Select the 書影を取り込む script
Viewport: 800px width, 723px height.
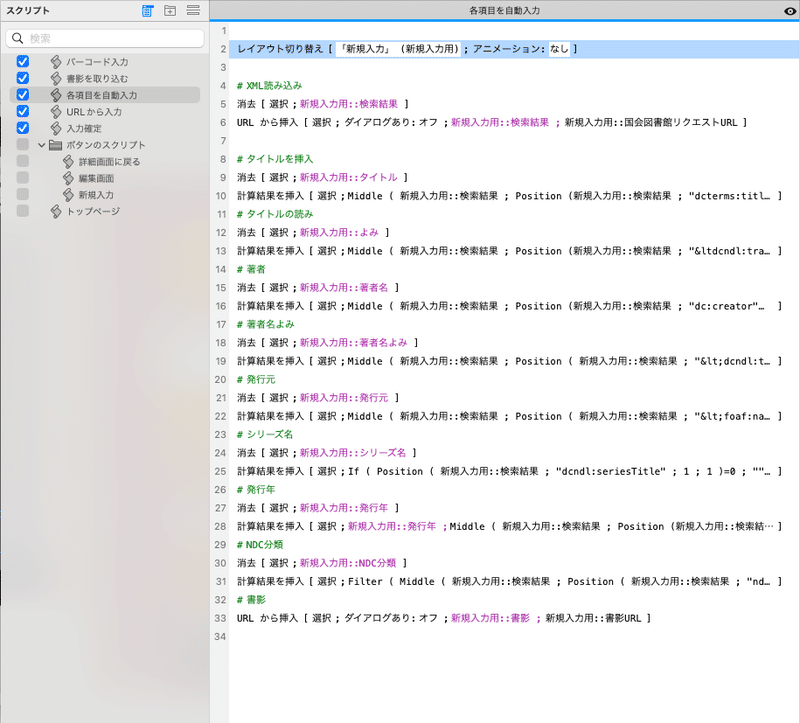click(97, 79)
